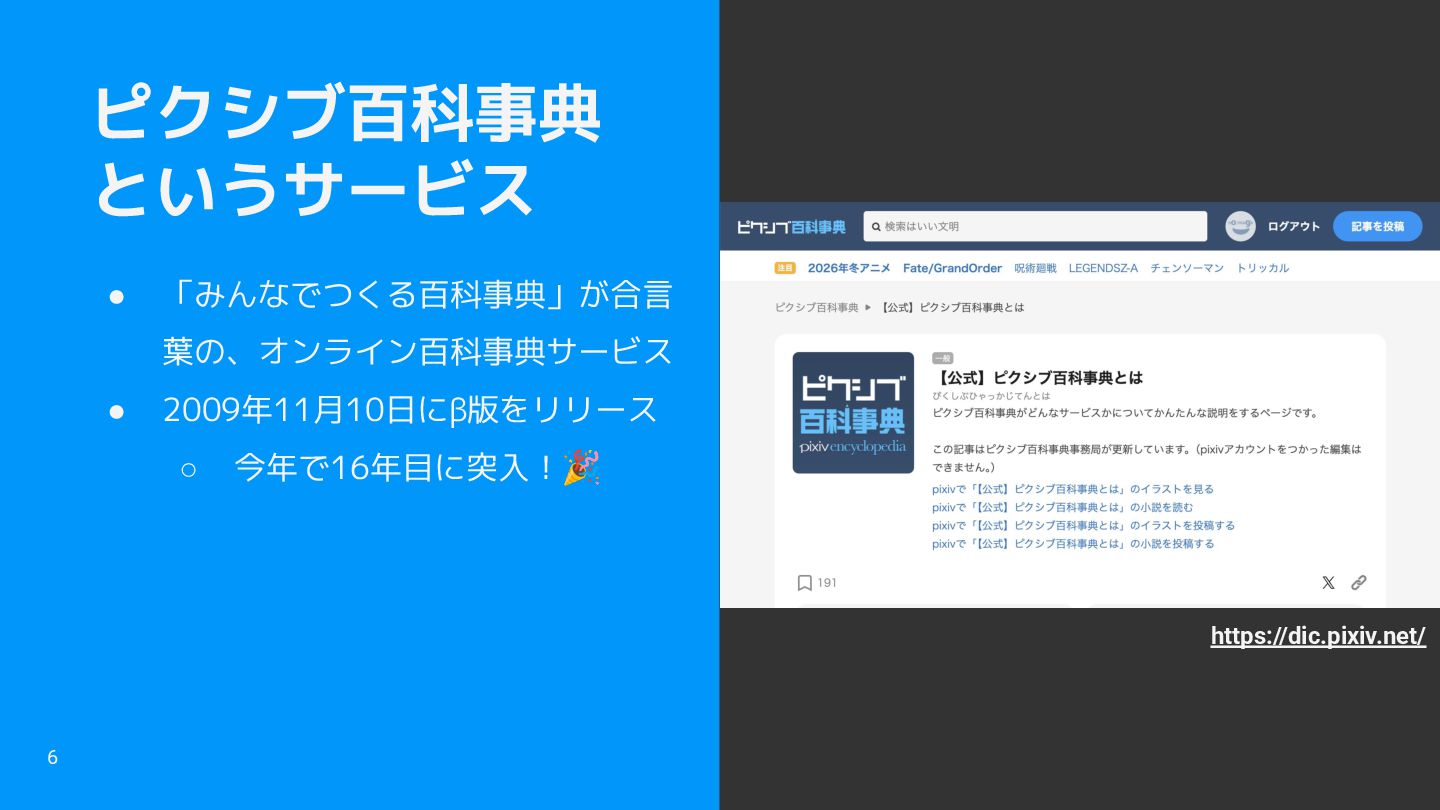1440x810 pixels.
Task: Open the 呪術廻戦 trending tag
Action: [x=1035, y=268]
